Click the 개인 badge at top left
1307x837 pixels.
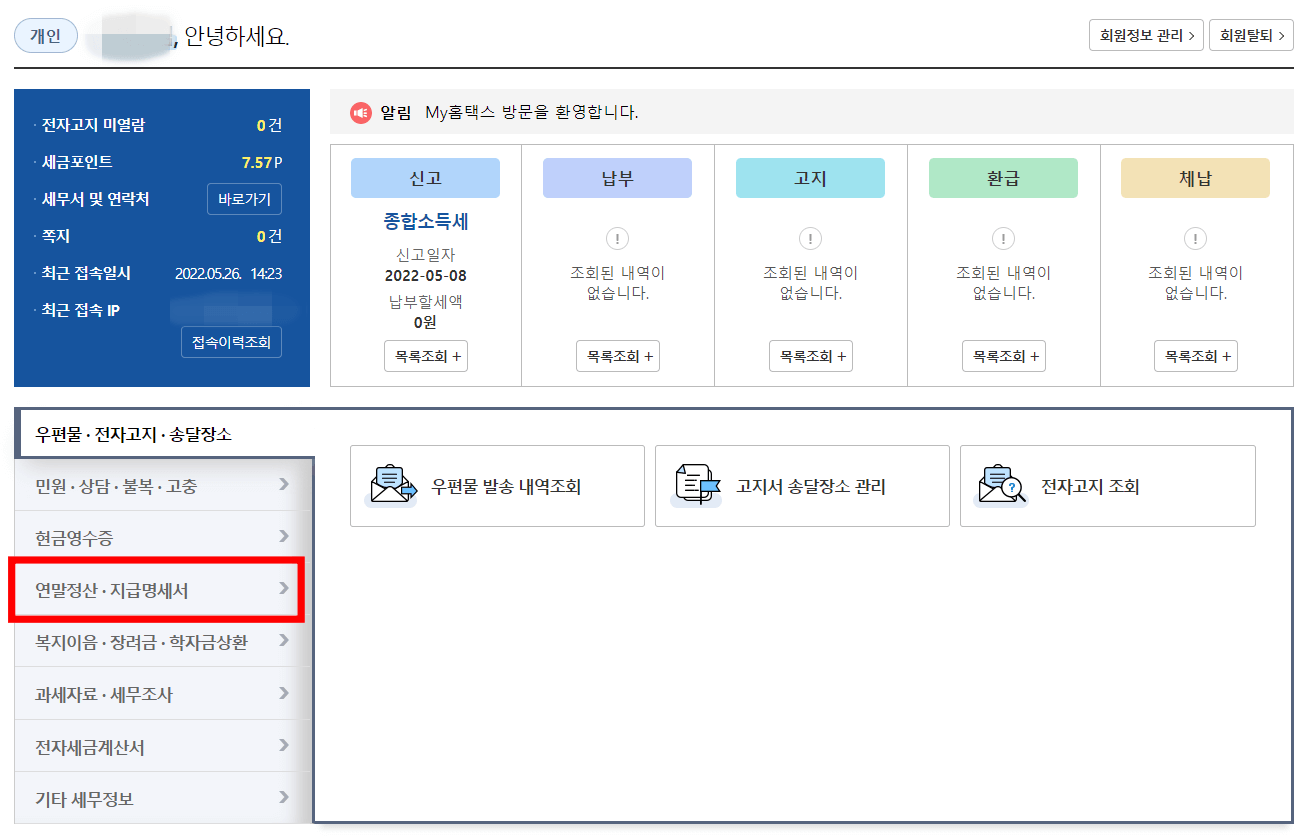pyautogui.click(x=45, y=34)
